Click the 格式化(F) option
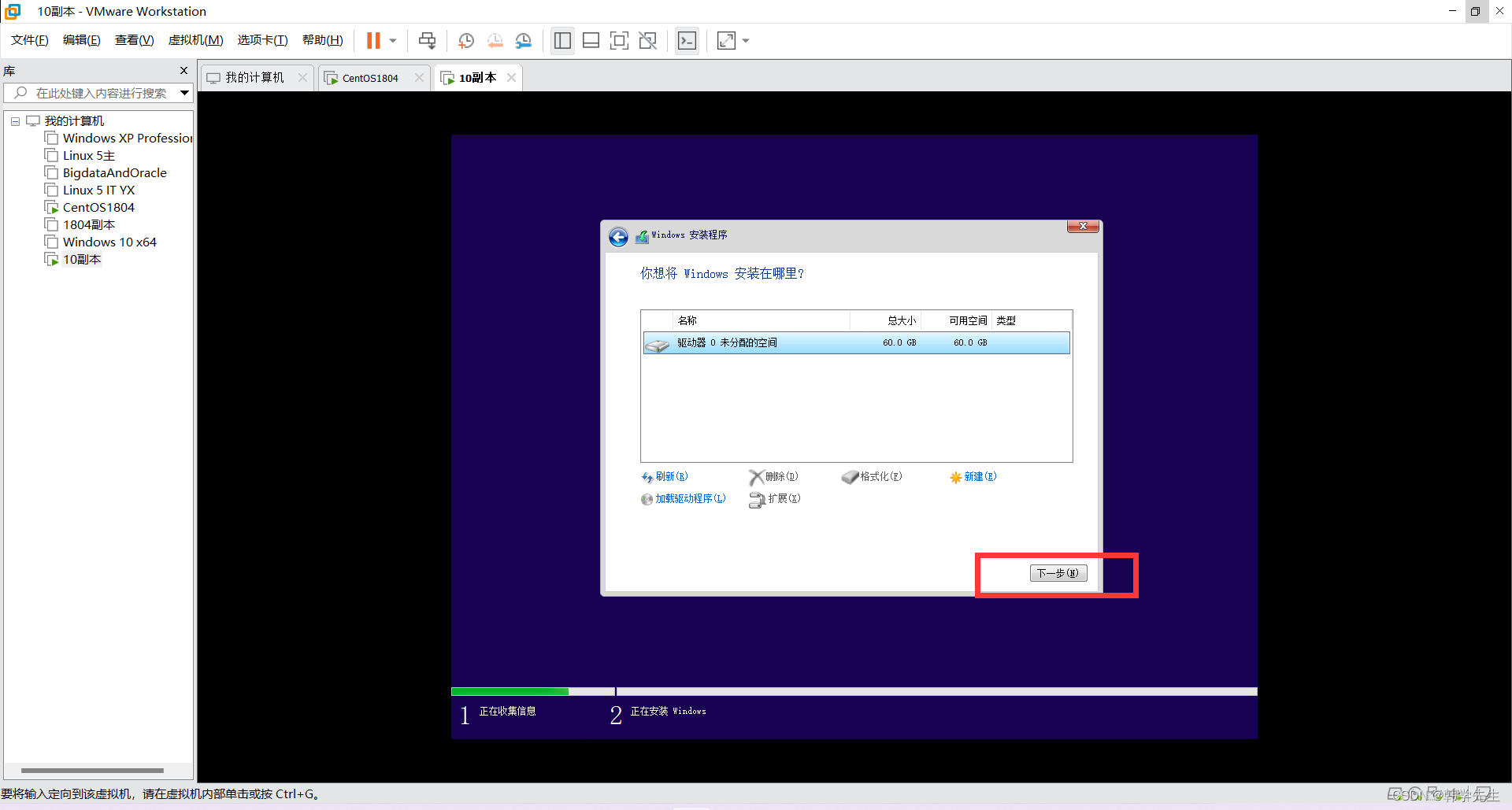The height and width of the screenshot is (810, 1512). pyautogui.click(x=872, y=477)
